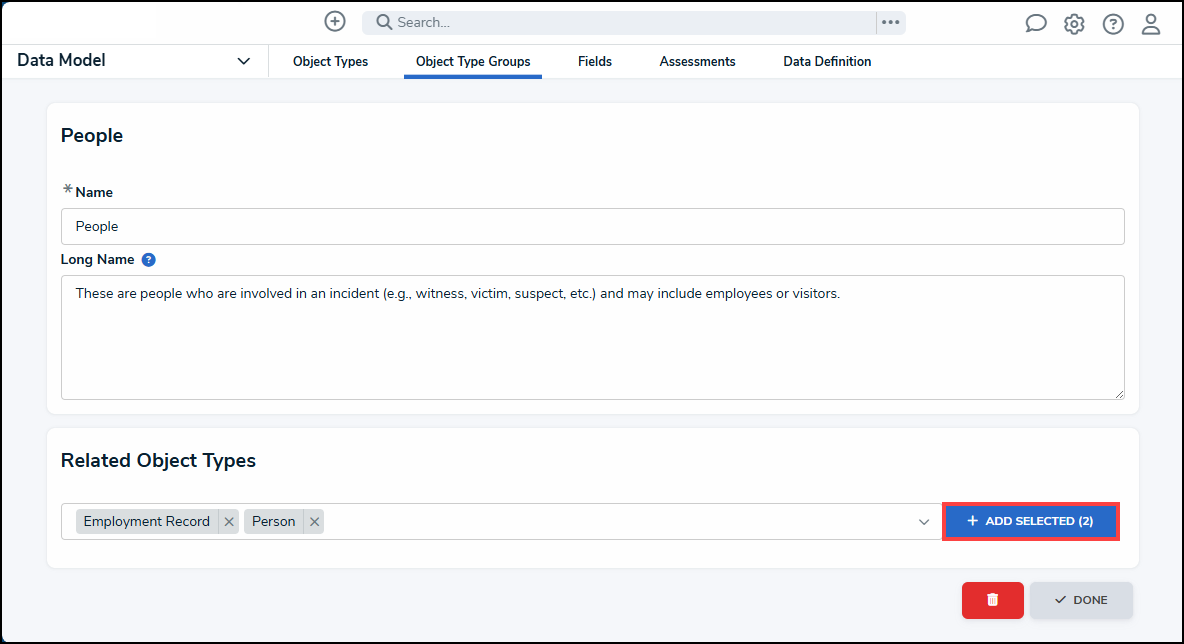
Task: Open the Assessments tab
Action: tap(697, 62)
